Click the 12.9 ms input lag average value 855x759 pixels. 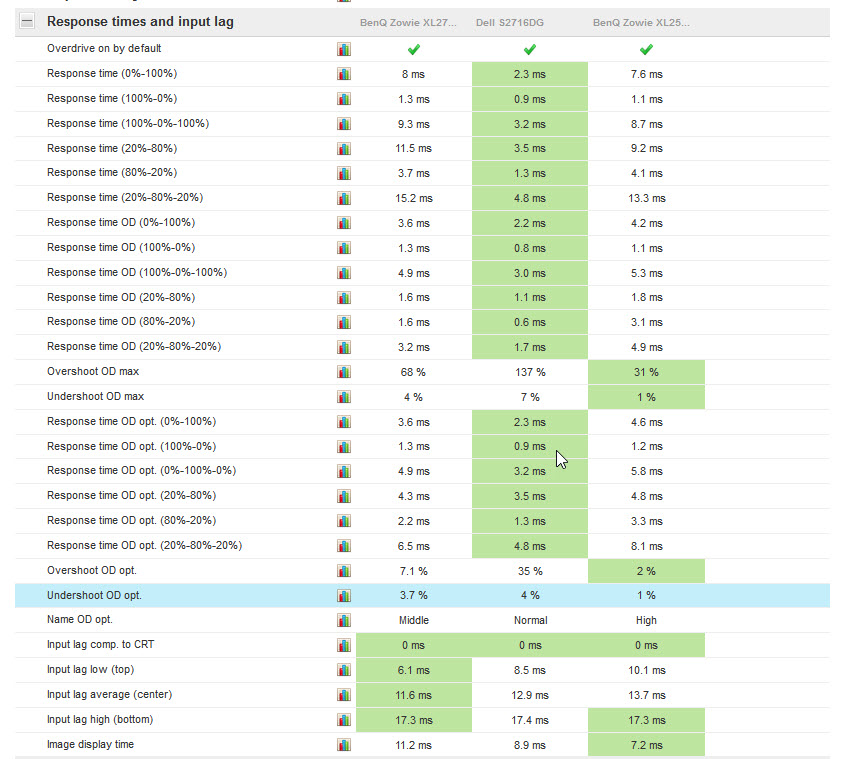[530, 695]
